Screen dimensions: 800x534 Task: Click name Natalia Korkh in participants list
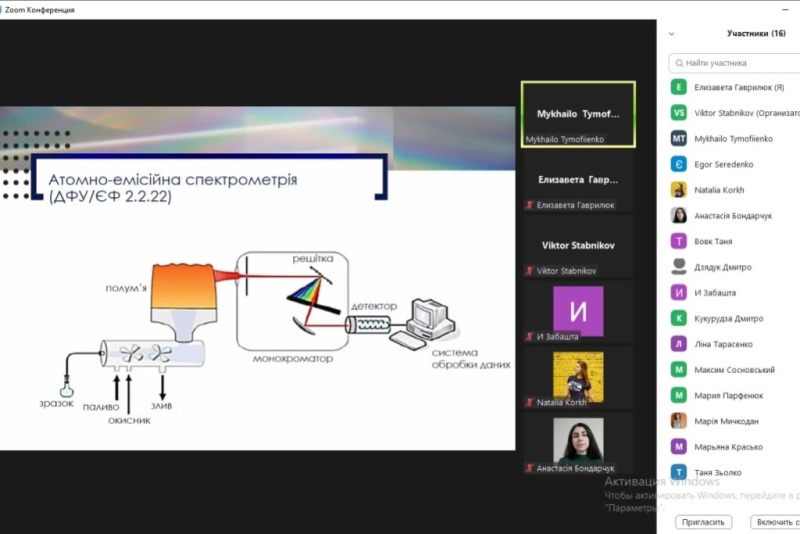[x=719, y=190]
